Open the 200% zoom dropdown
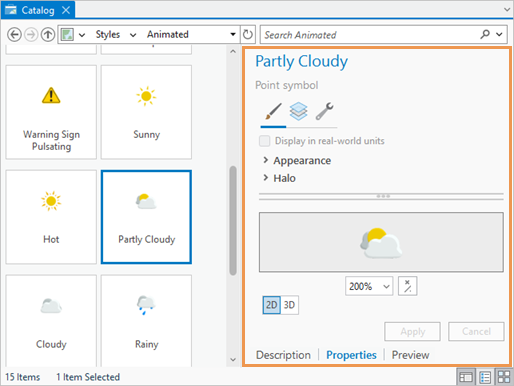Viewport: 514px width, 386px height. pyautogui.click(x=369, y=286)
